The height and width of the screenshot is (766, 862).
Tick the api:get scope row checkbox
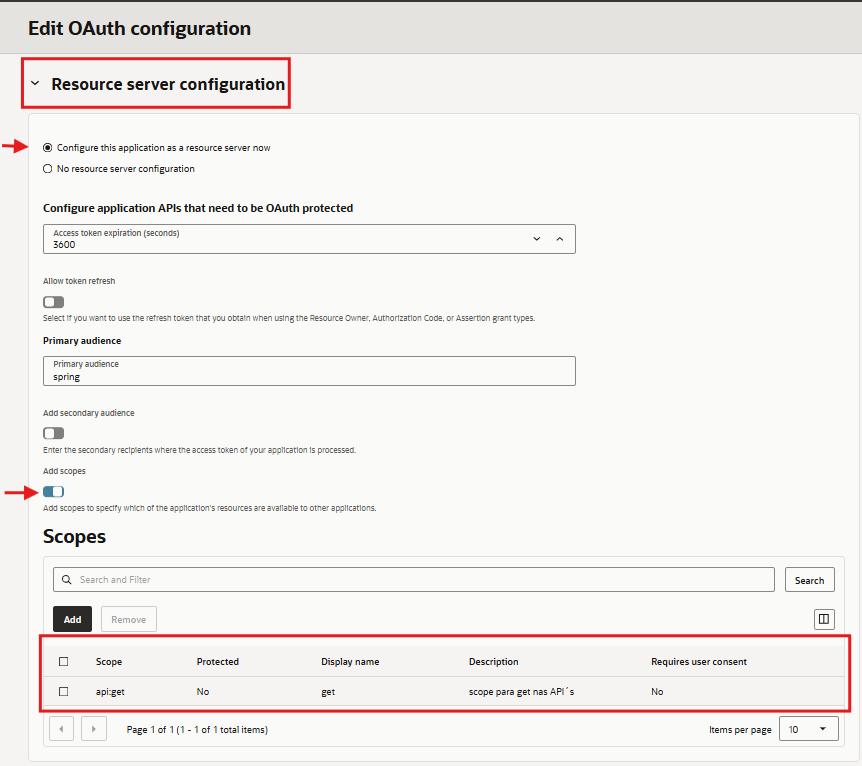click(64, 692)
